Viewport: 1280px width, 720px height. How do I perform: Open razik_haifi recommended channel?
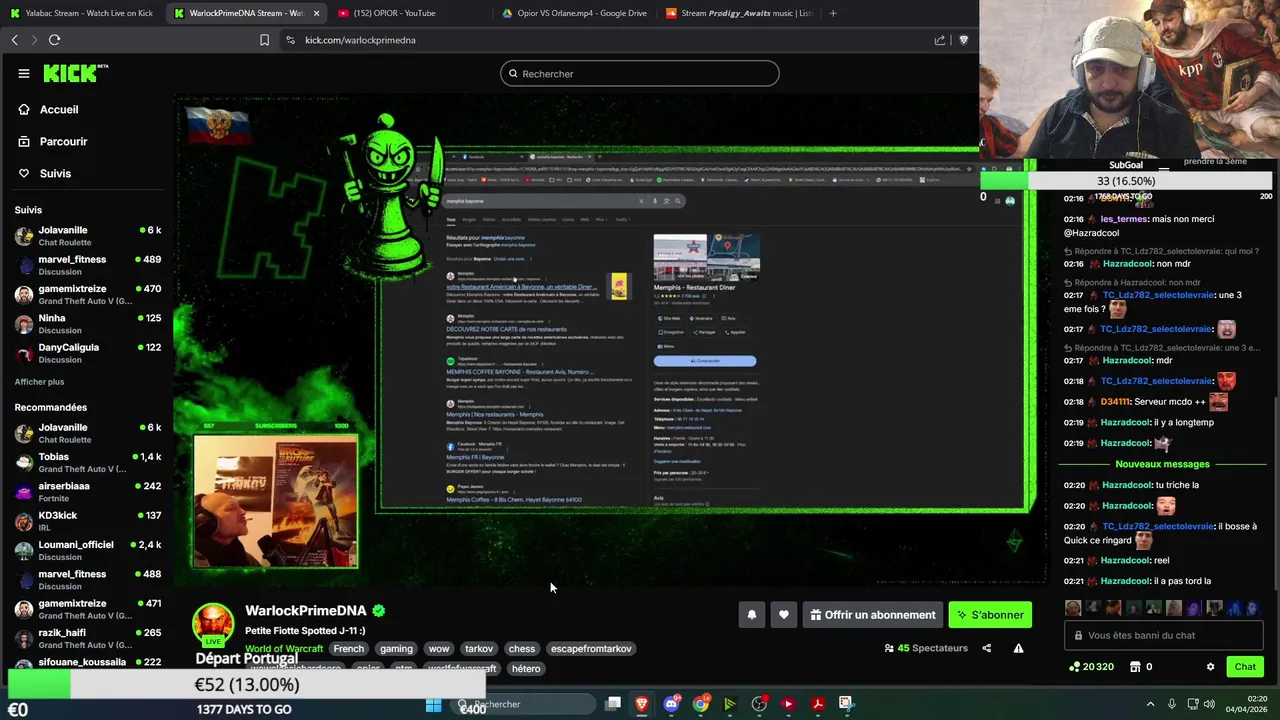(88, 638)
